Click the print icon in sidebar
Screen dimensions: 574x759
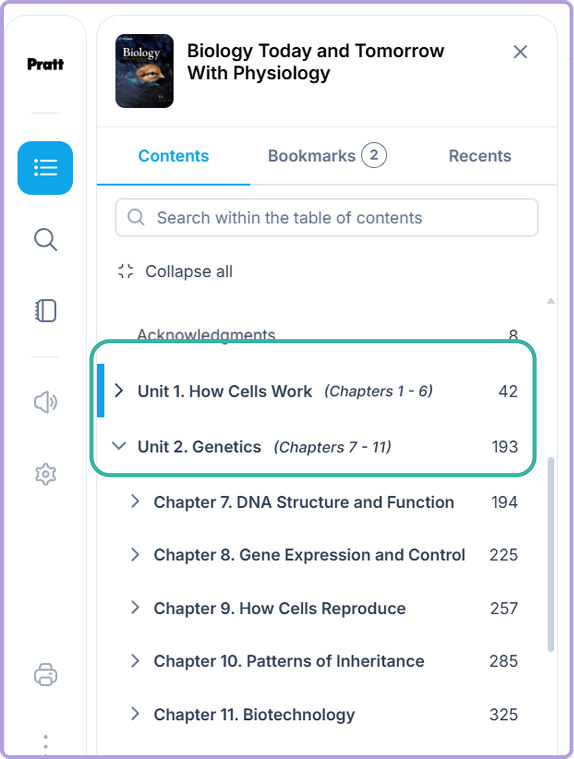click(45, 674)
